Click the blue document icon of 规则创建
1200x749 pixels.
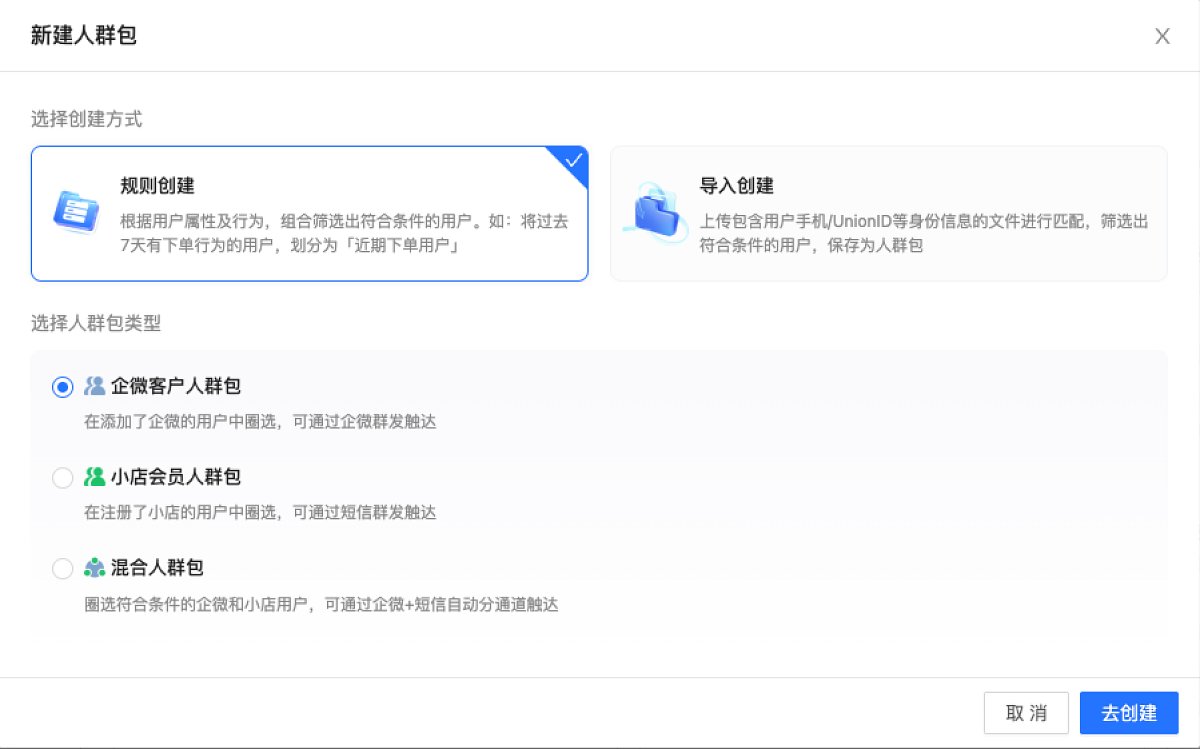click(76, 213)
